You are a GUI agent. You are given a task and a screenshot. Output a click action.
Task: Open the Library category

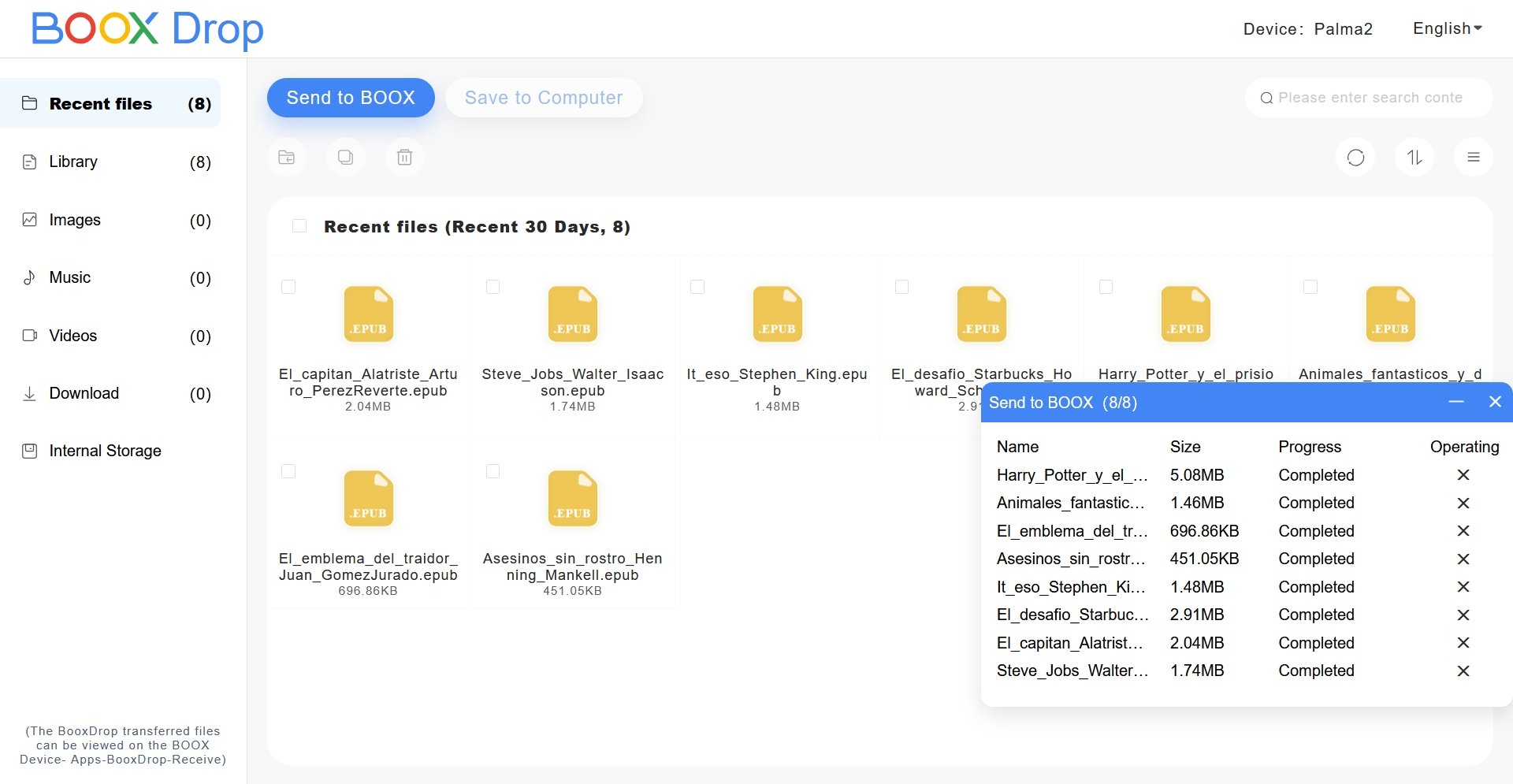(110, 162)
